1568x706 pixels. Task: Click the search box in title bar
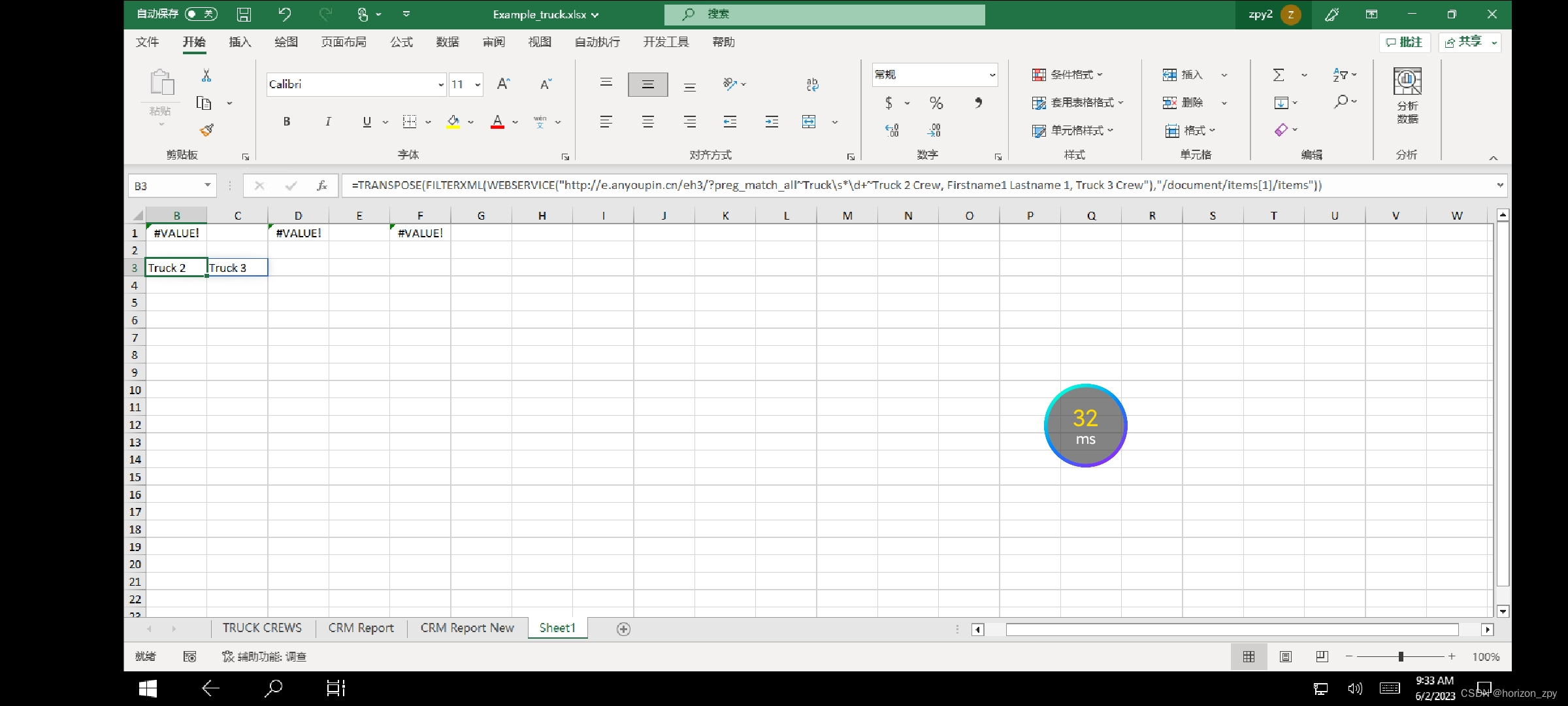pos(825,14)
